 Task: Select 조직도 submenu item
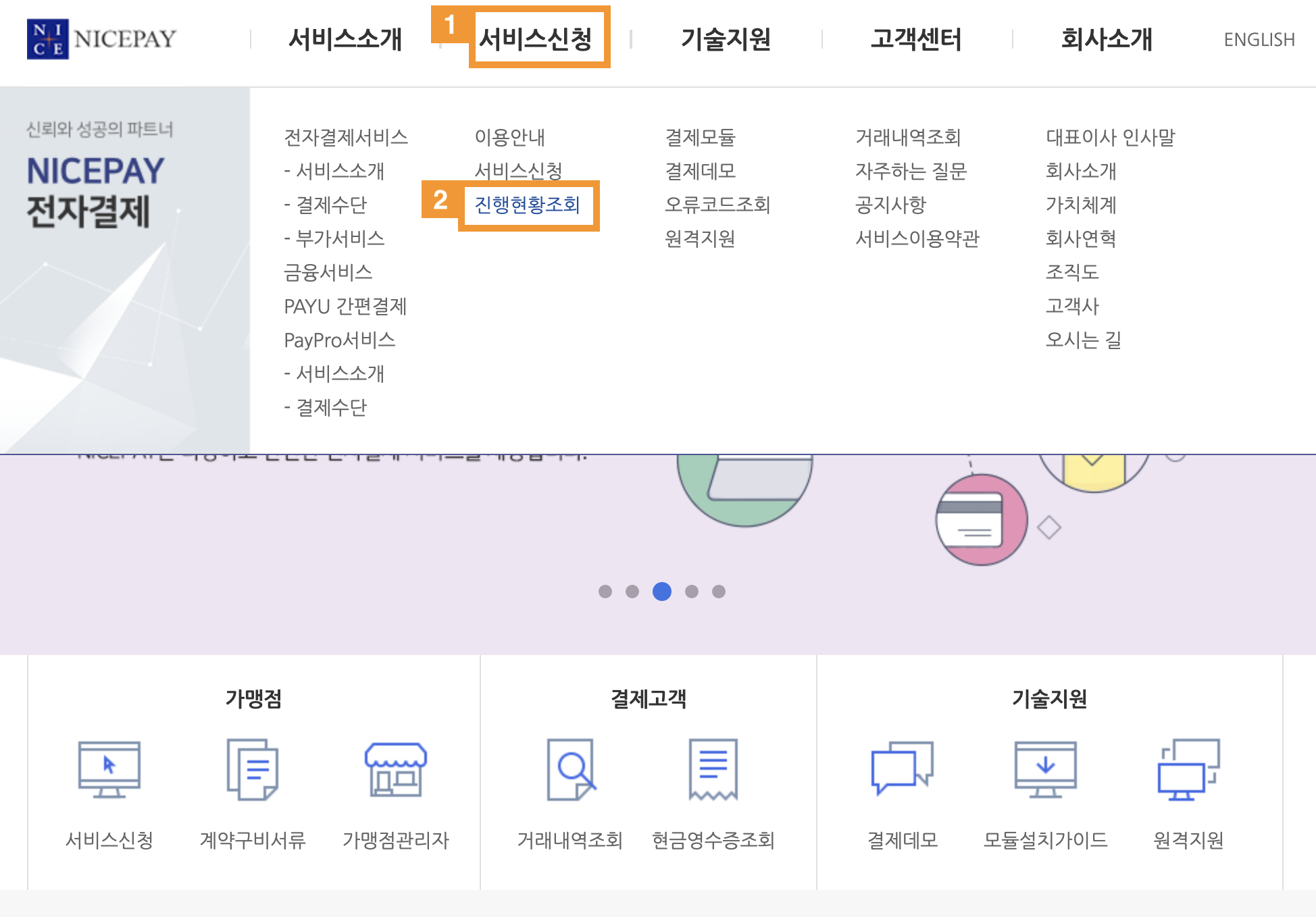click(1073, 272)
